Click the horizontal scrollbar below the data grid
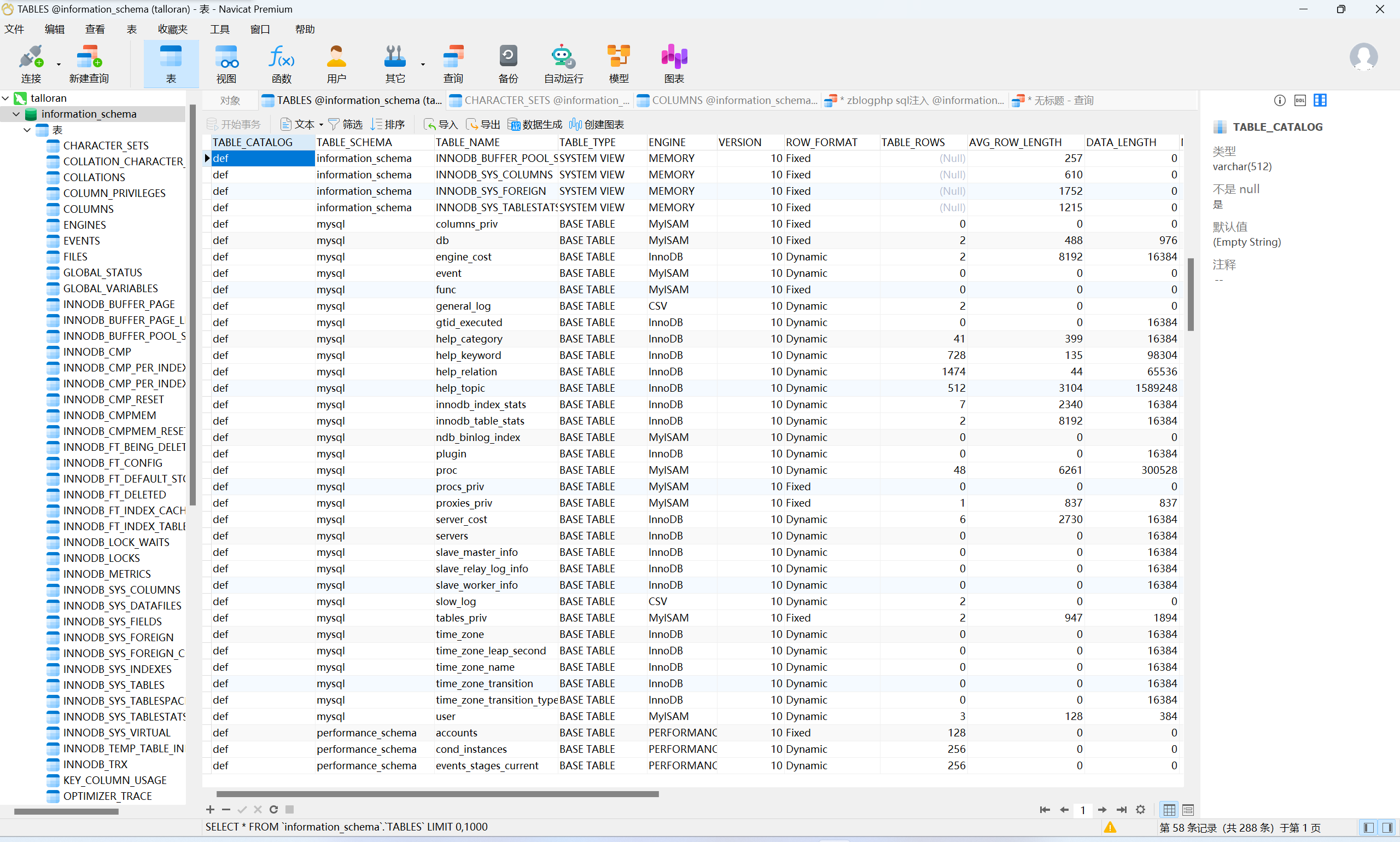This screenshot has height=842, width=1400. point(436,794)
